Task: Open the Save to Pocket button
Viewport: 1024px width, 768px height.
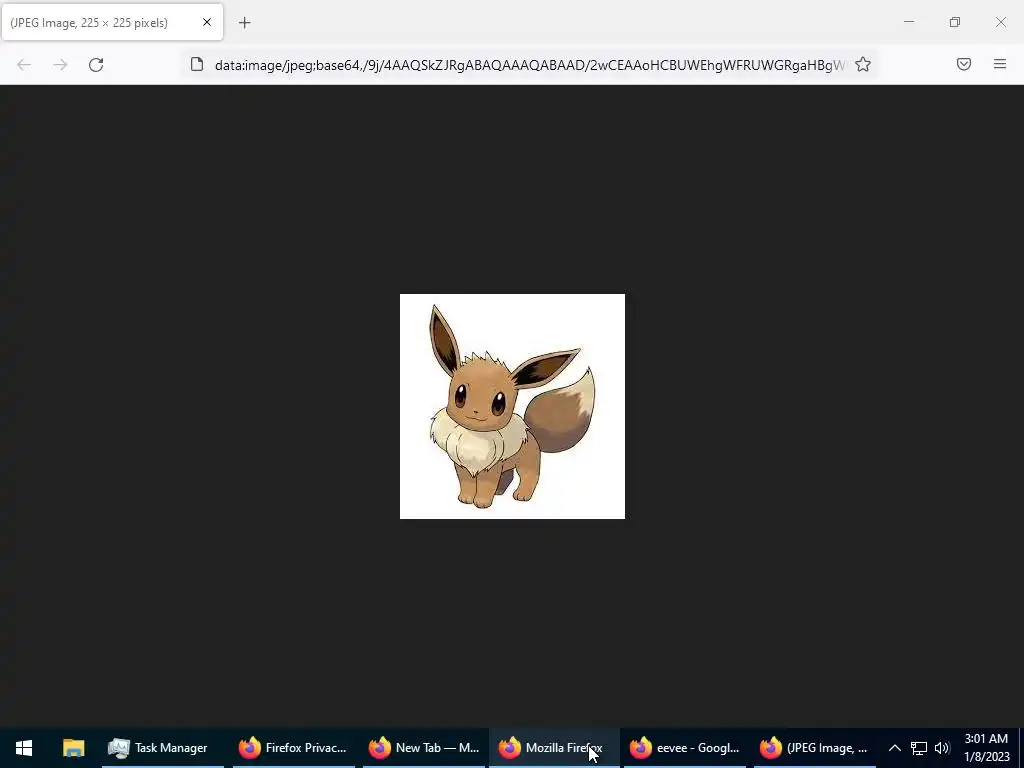Action: (x=964, y=64)
